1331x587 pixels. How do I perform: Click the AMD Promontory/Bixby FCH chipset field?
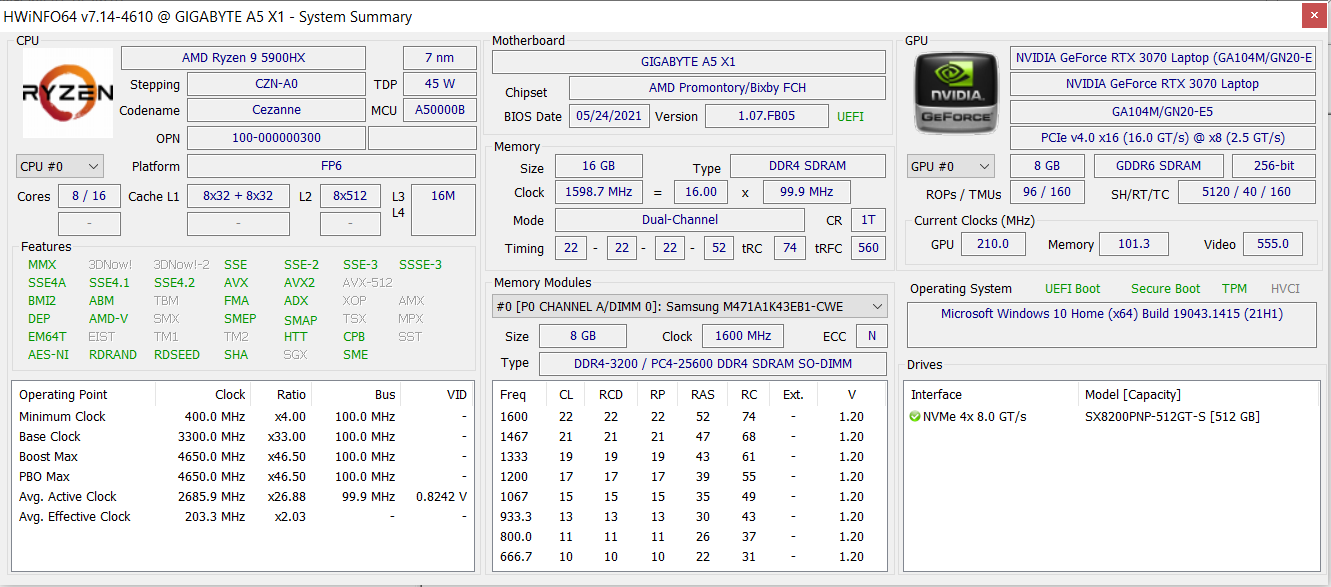coord(726,88)
